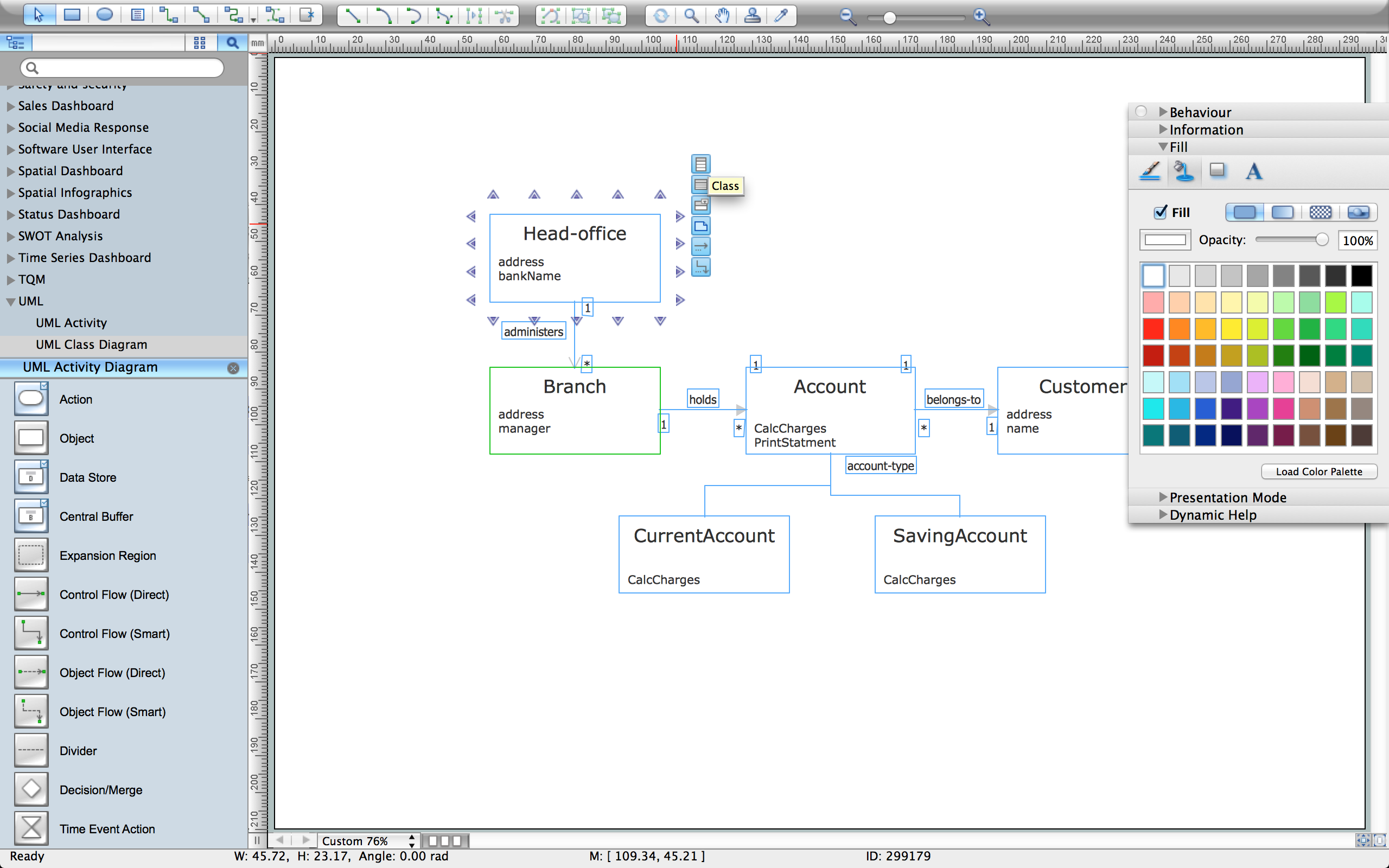Click the Presentation Mode section
The width and height of the screenshot is (1389, 868).
click(1226, 496)
